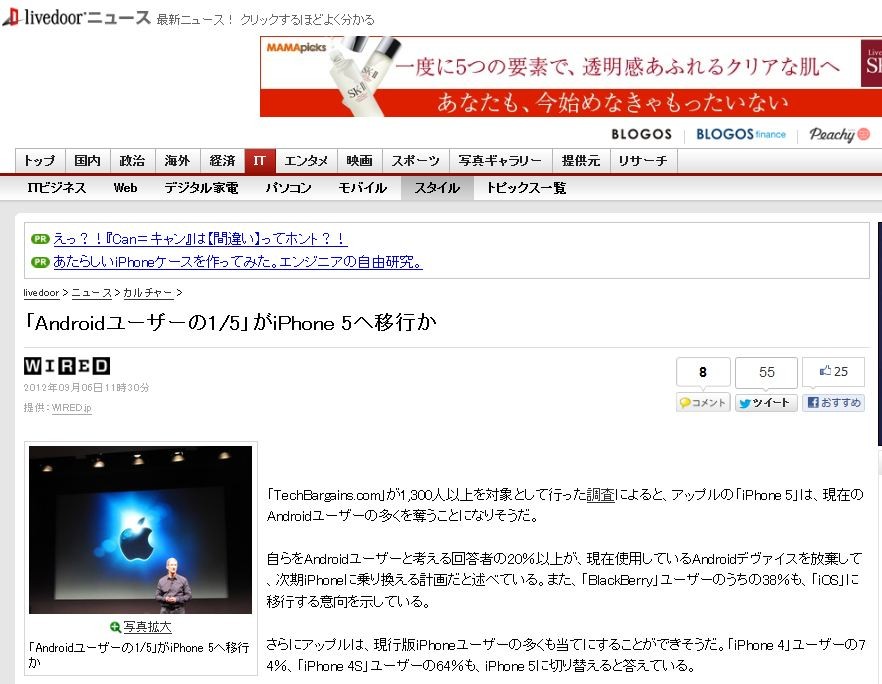Select the 海外 tab
The image size is (882, 684).
click(x=178, y=161)
